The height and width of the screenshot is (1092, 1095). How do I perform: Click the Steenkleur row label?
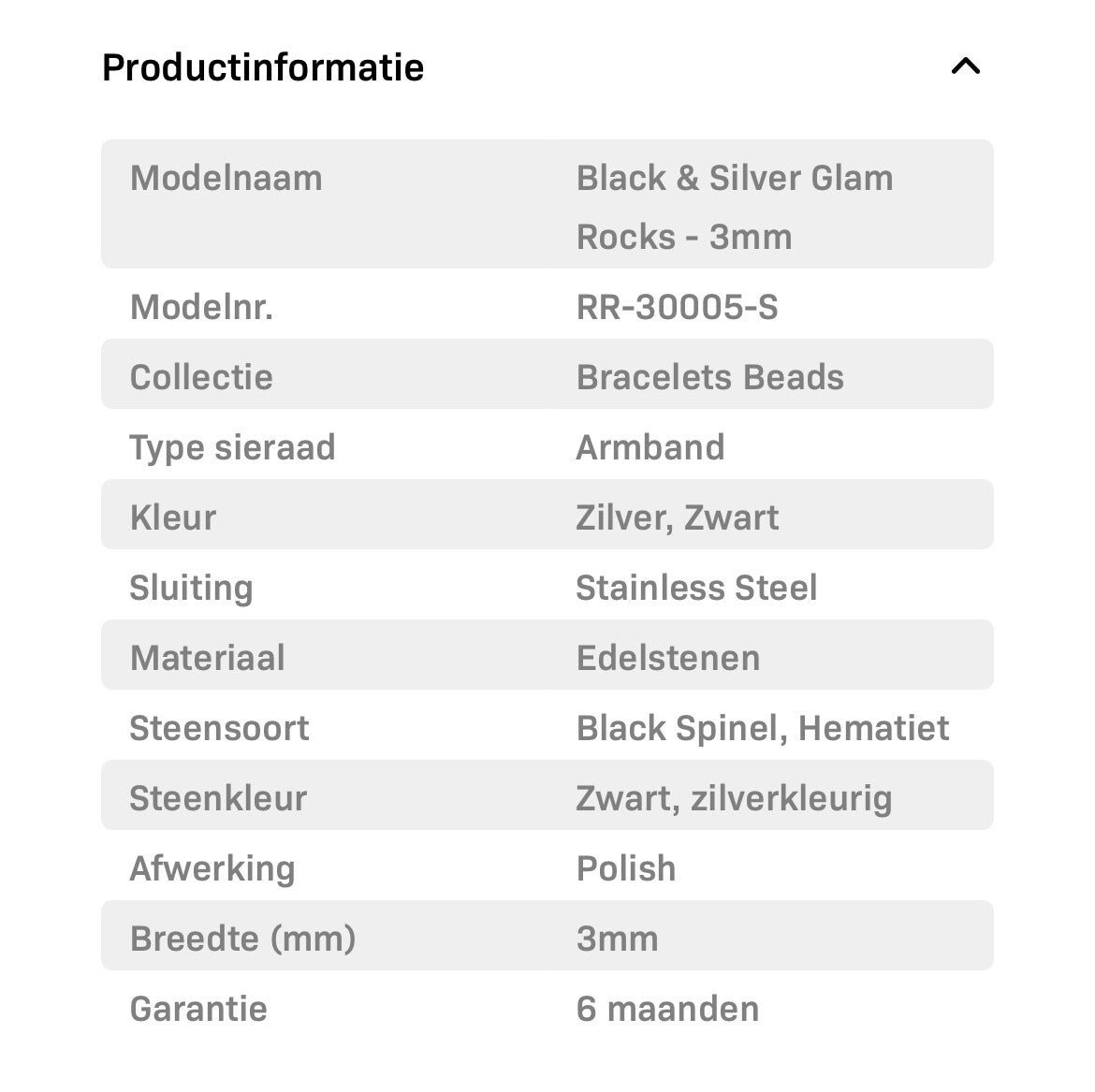(218, 798)
